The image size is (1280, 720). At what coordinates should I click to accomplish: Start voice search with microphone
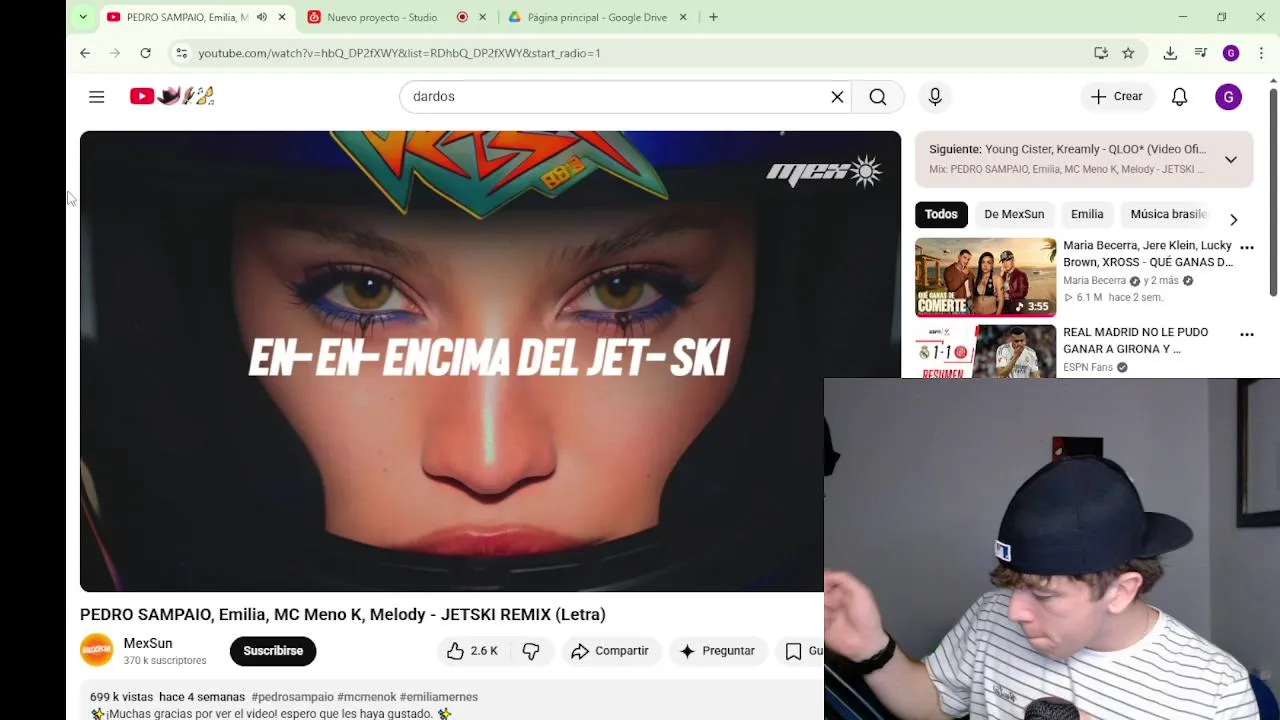(x=935, y=97)
